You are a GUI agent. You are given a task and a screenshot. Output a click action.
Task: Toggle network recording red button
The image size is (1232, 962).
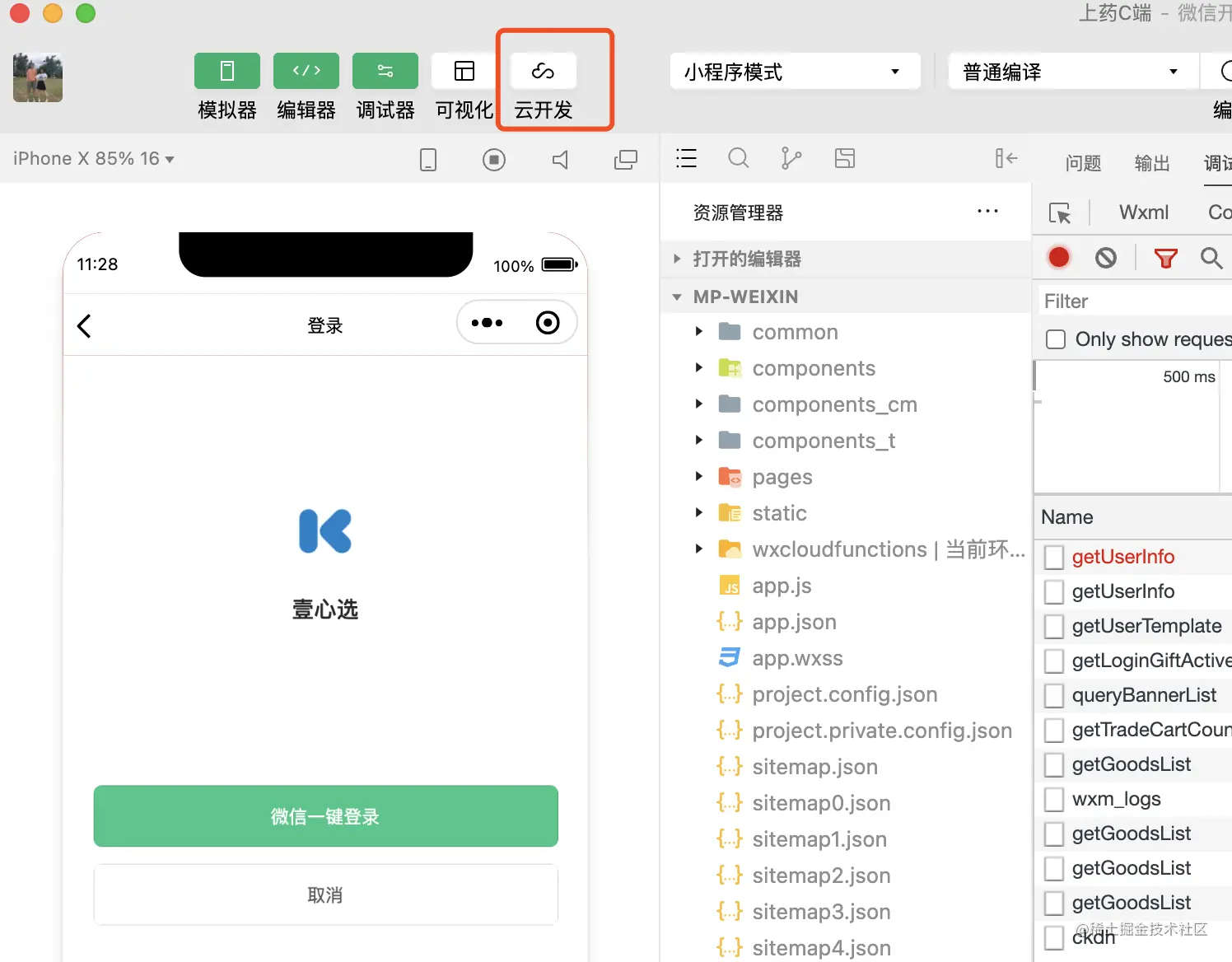[x=1059, y=258]
